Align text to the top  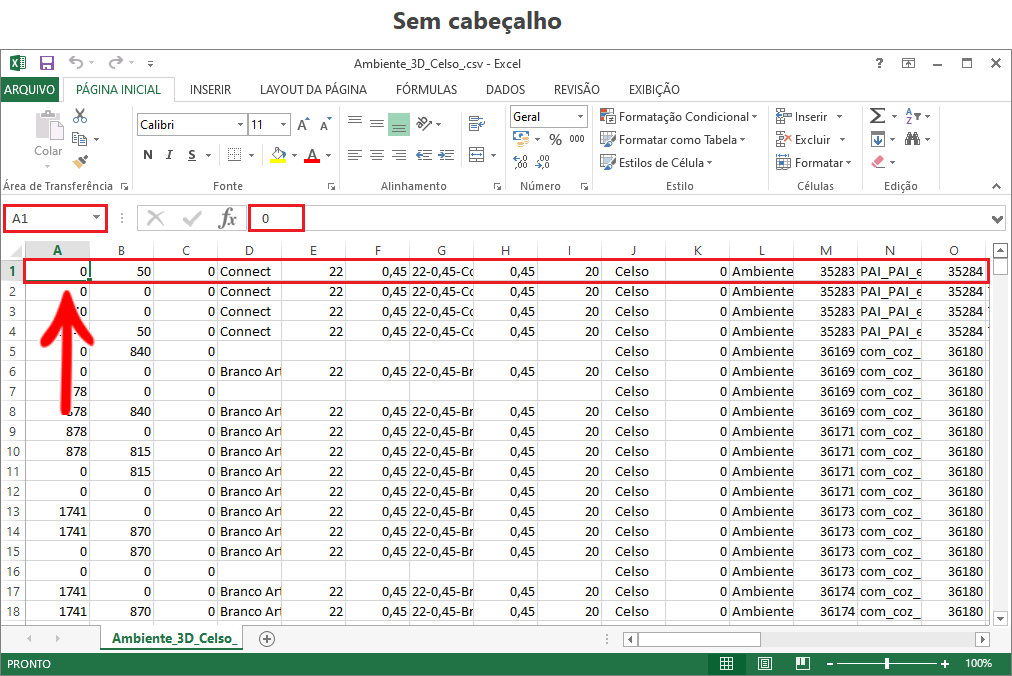(355, 121)
